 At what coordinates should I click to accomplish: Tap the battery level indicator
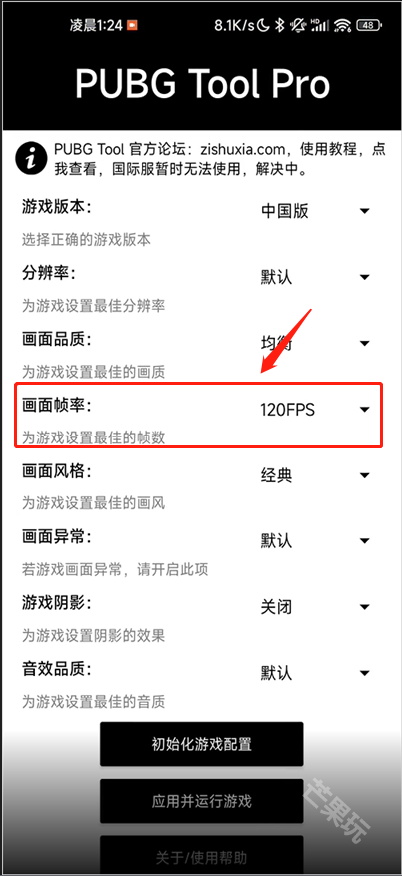(x=368, y=25)
